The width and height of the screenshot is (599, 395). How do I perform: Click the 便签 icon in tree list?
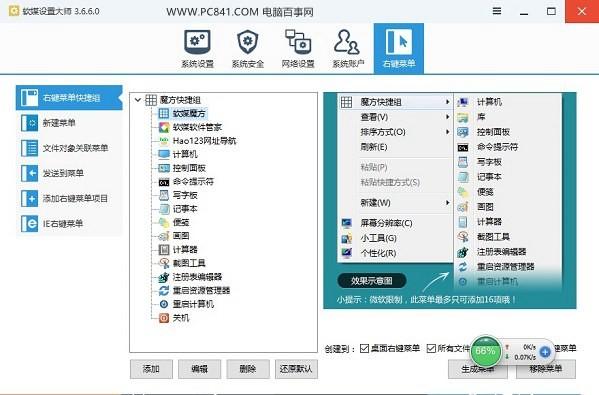point(164,222)
